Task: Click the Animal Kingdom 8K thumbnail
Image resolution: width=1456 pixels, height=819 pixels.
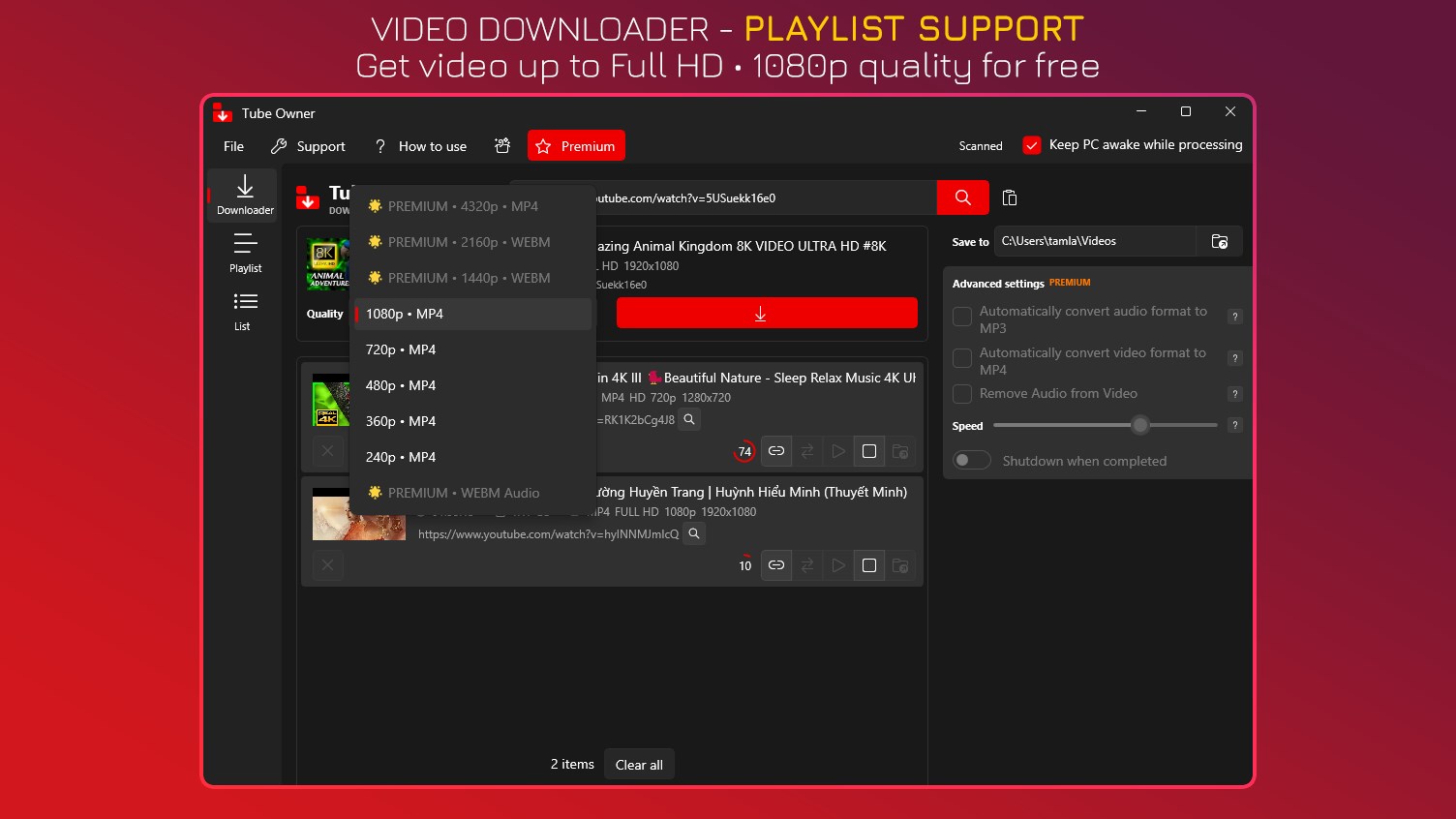Action: (x=328, y=264)
